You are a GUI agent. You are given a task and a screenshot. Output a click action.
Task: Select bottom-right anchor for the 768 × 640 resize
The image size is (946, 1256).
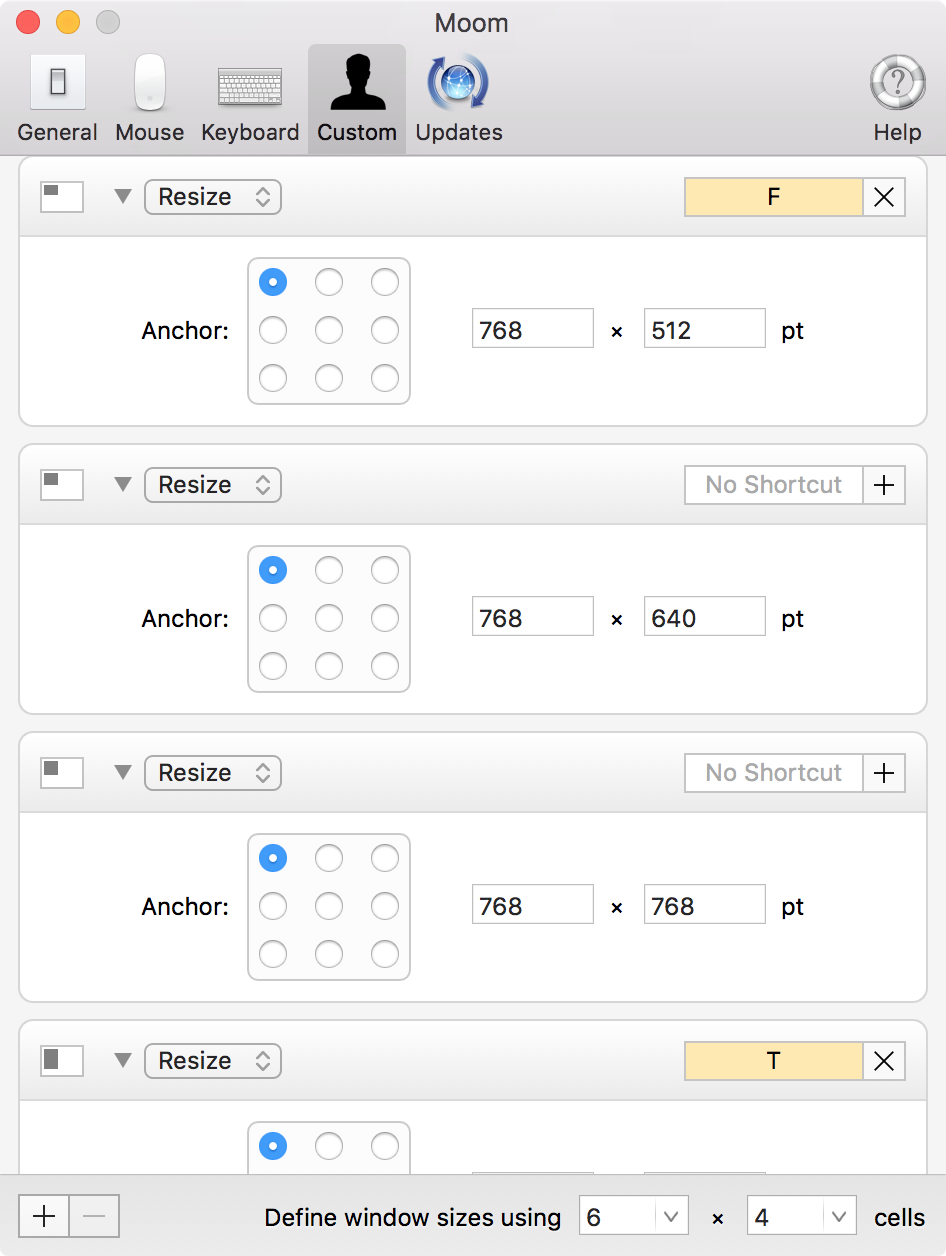pos(385,667)
